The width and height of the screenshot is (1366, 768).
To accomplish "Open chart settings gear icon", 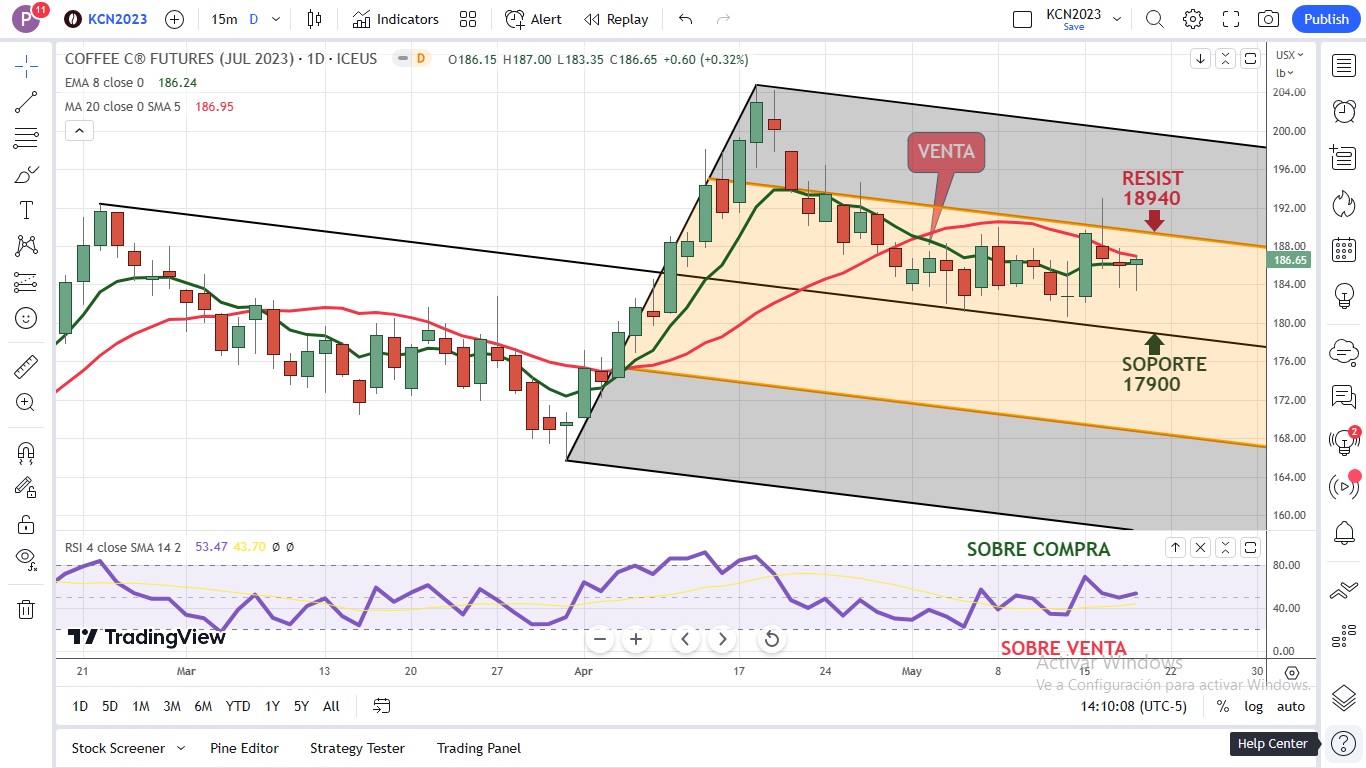I will pyautogui.click(x=1193, y=19).
